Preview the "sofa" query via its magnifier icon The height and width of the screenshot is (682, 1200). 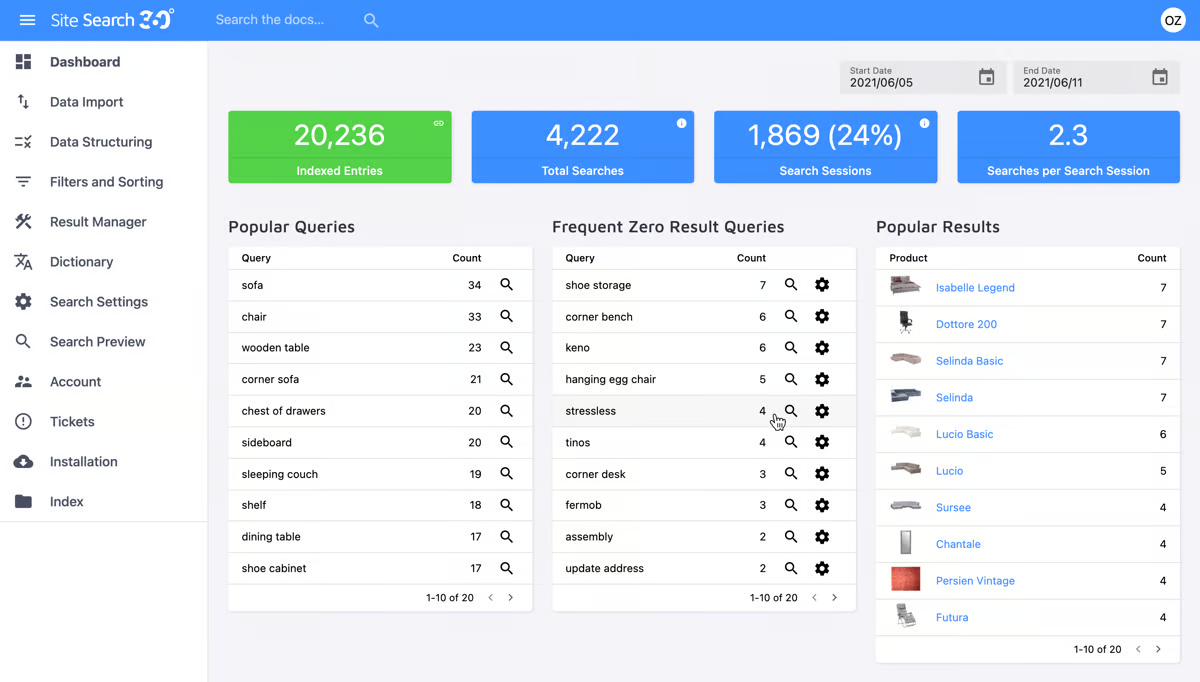click(x=507, y=285)
